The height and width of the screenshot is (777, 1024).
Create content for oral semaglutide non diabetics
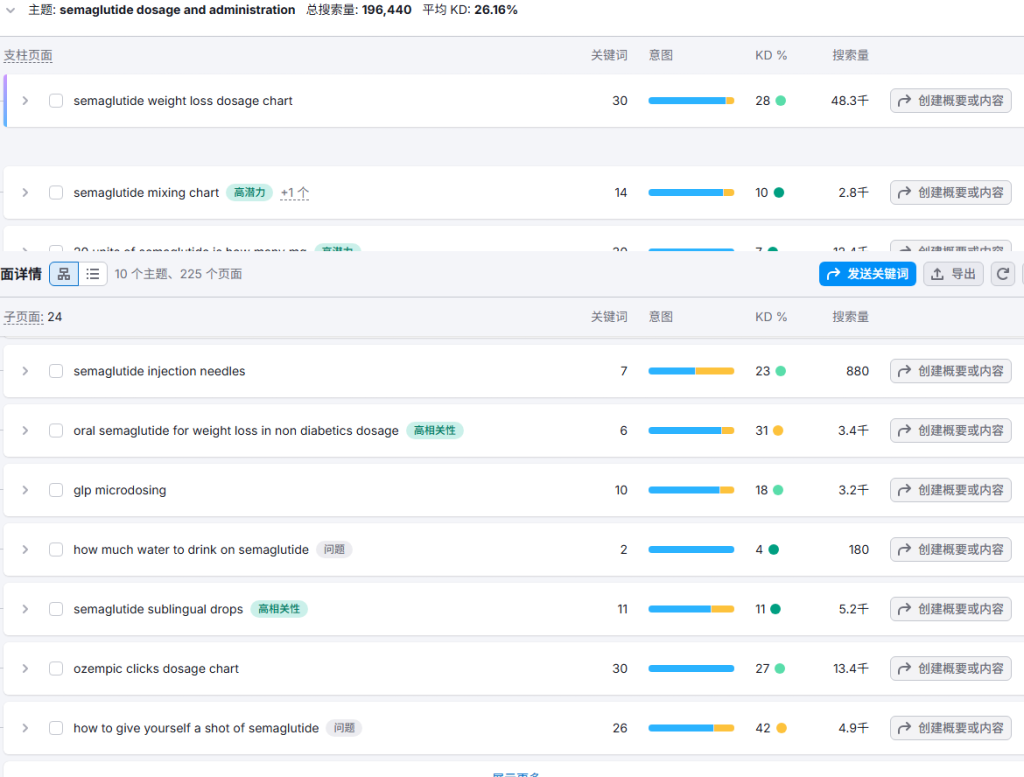[950, 430]
